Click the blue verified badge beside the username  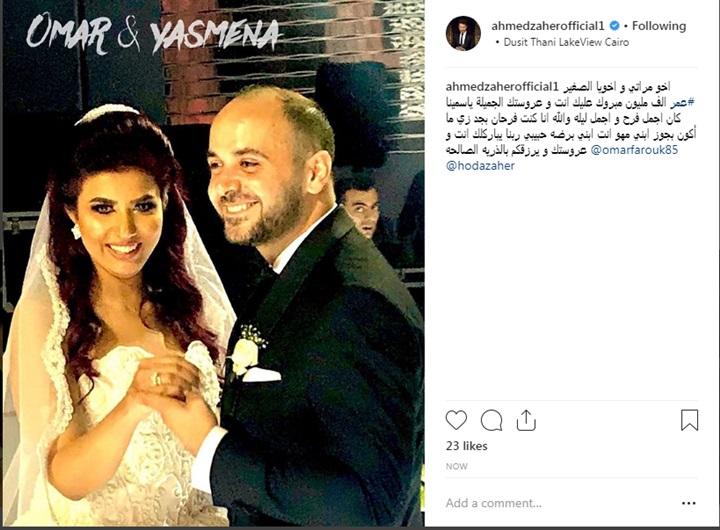614,26
